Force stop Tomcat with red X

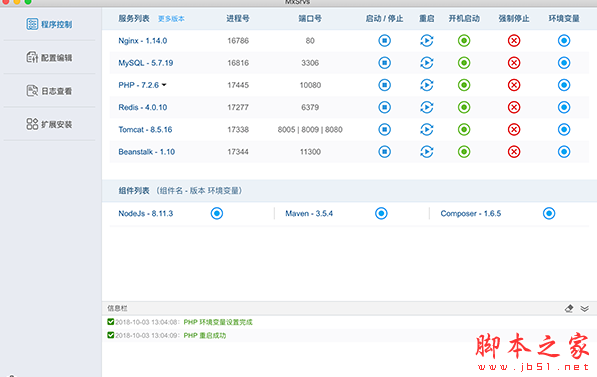point(514,129)
